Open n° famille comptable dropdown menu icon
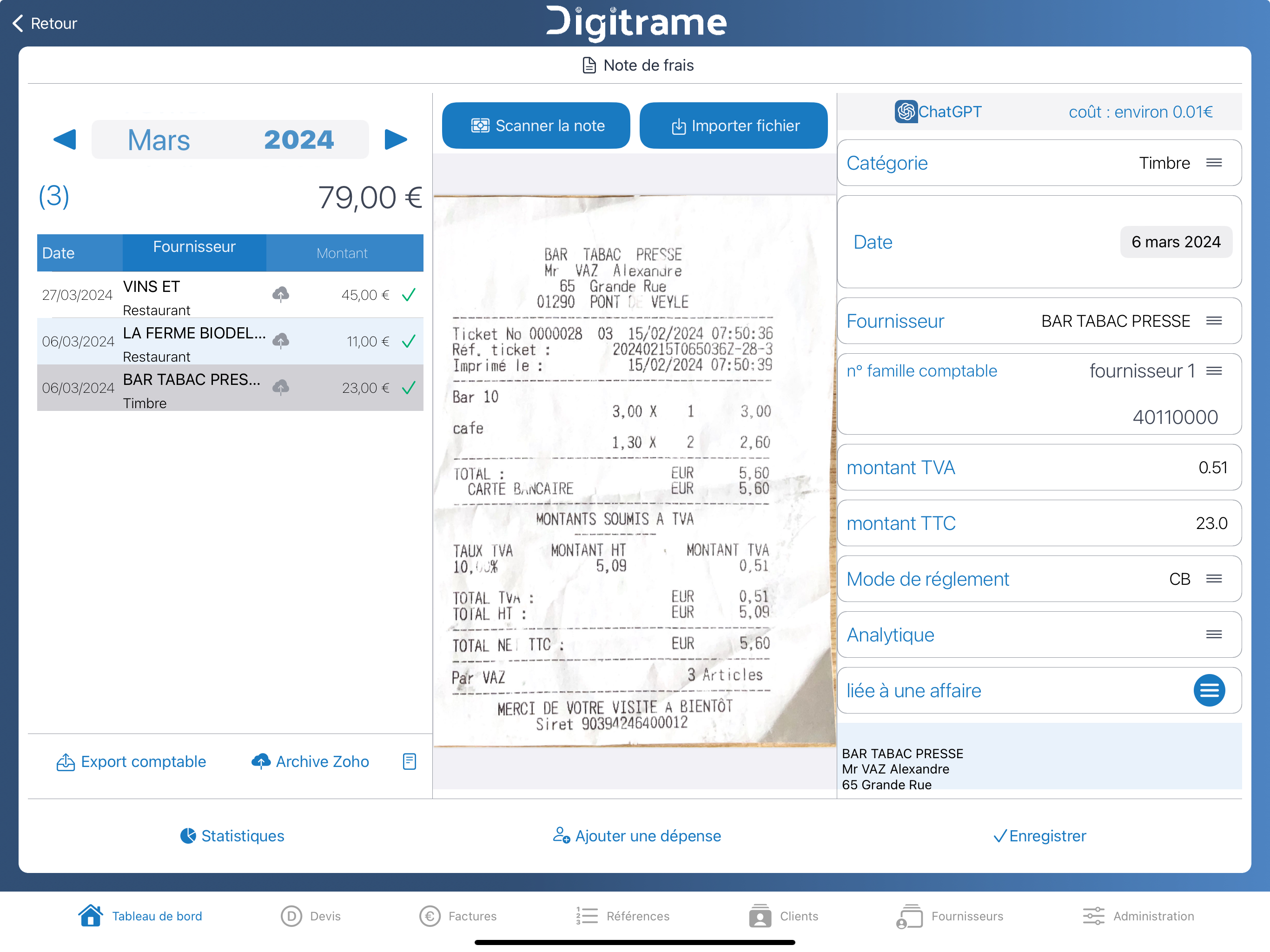 [x=1214, y=371]
